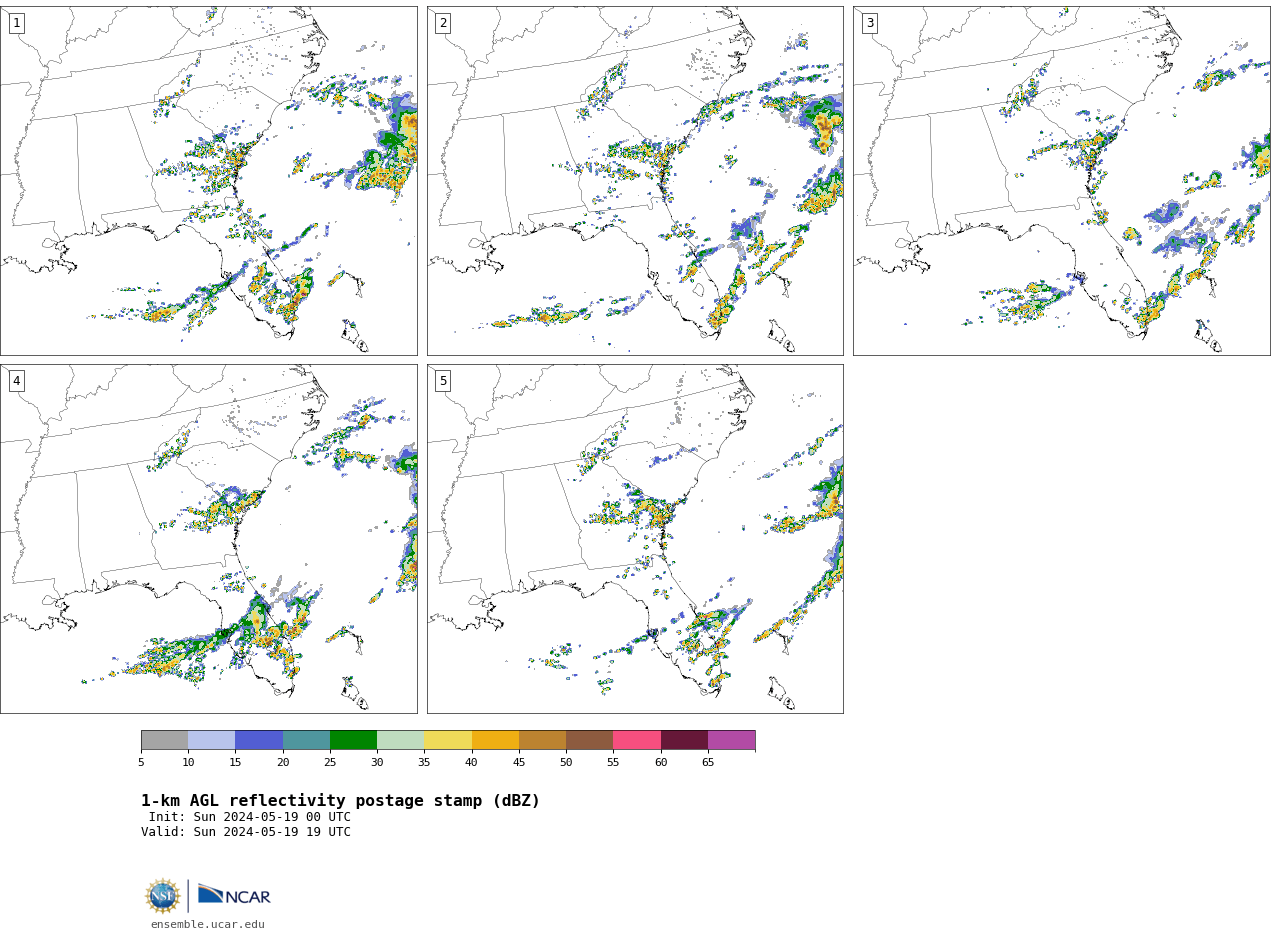Click the panel number label '3'

(x=870, y=23)
